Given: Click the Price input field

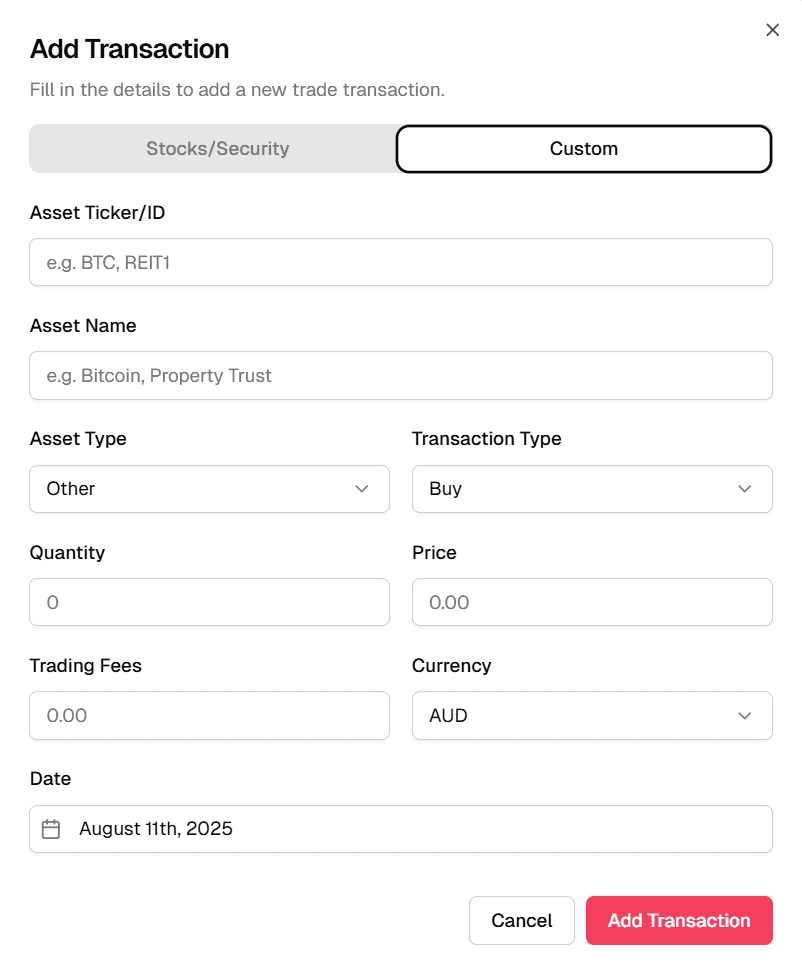Looking at the screenshot, I should coord(592,602).
